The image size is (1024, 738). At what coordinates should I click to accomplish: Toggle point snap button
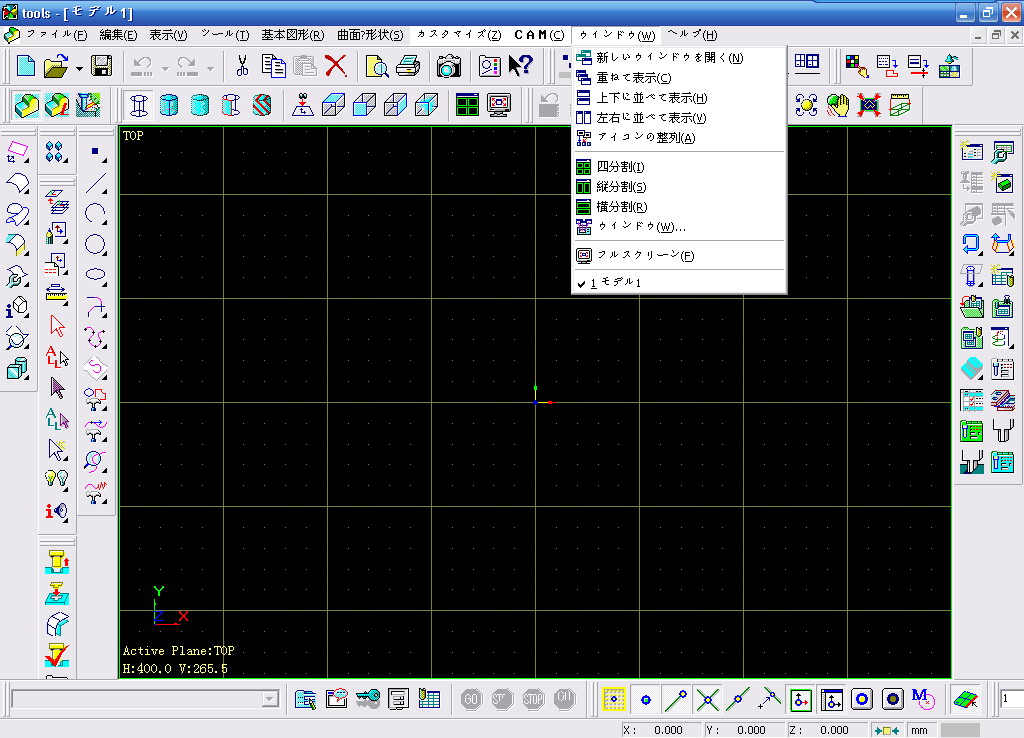(645, 699)
